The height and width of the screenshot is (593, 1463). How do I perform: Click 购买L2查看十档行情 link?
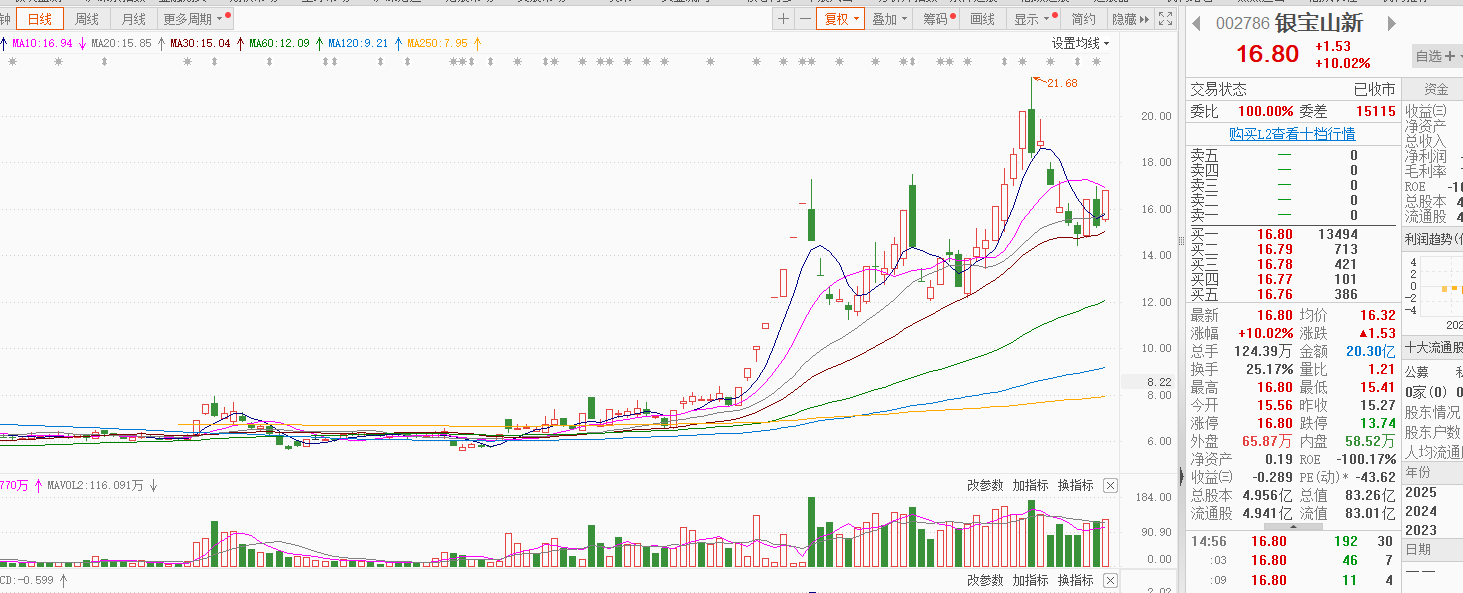tap(1292, 134)
